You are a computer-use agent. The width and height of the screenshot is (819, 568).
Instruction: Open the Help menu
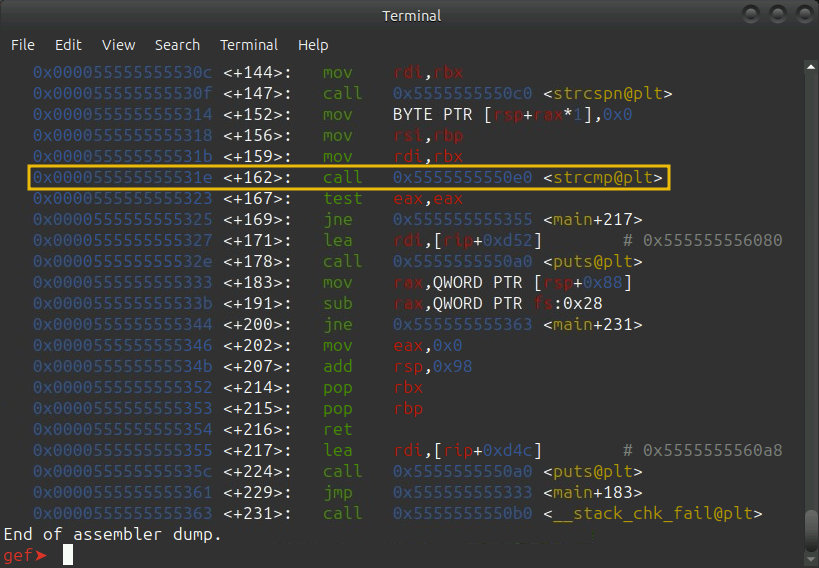(313, 45)
